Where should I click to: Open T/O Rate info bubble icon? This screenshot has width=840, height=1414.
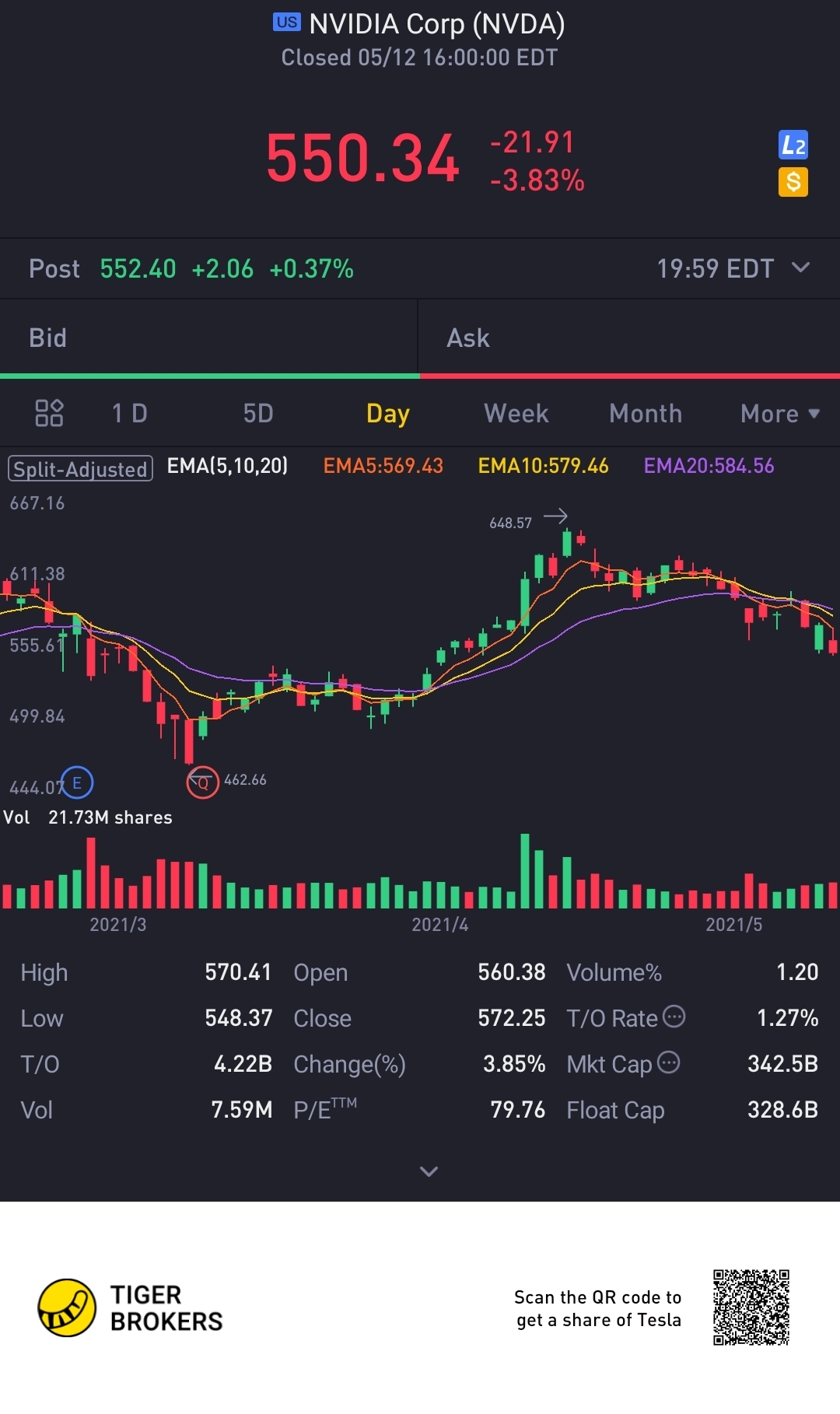click(x=674, y=1017)
